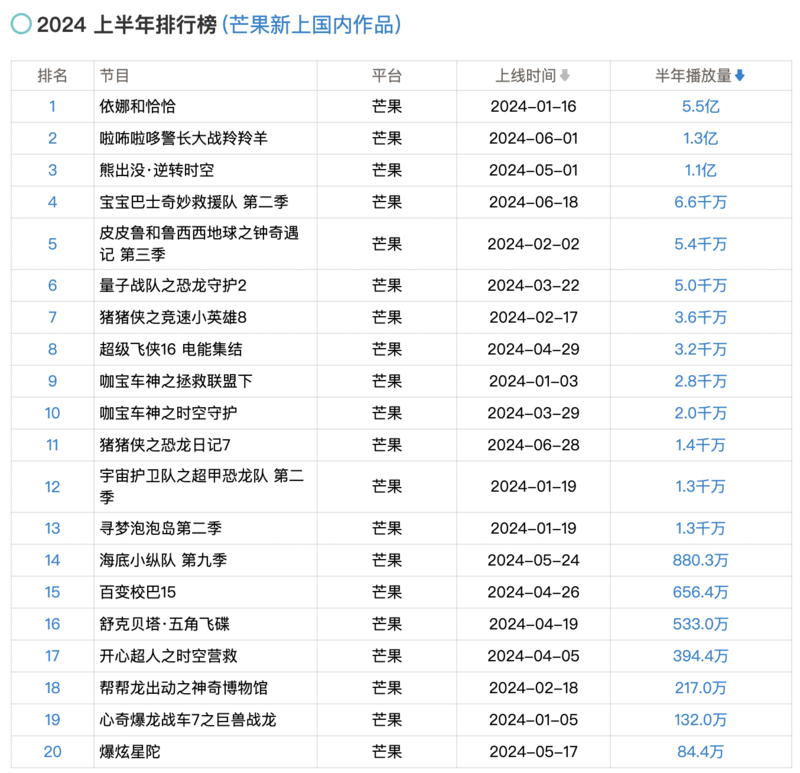Open the 84.4万 play count

click(701, 752)
